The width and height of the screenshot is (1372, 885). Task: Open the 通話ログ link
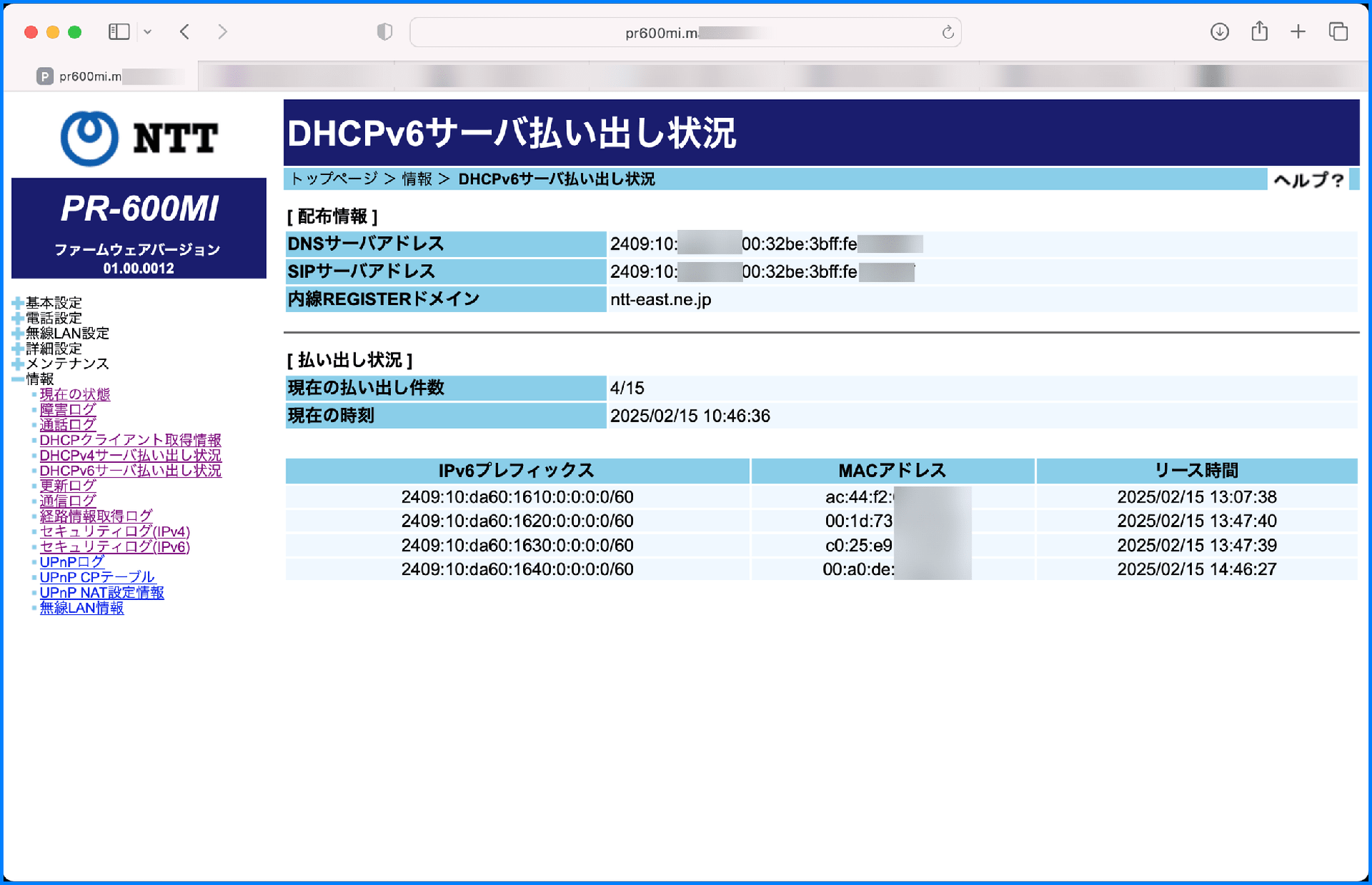(68, 424)
